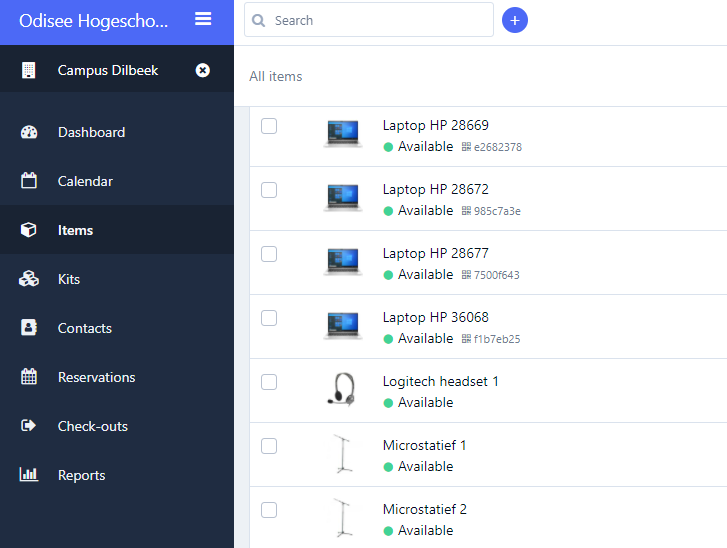Viewport: 727px width, 548px height.
Task: Focus the Search input field
Action: pos(369,20)
